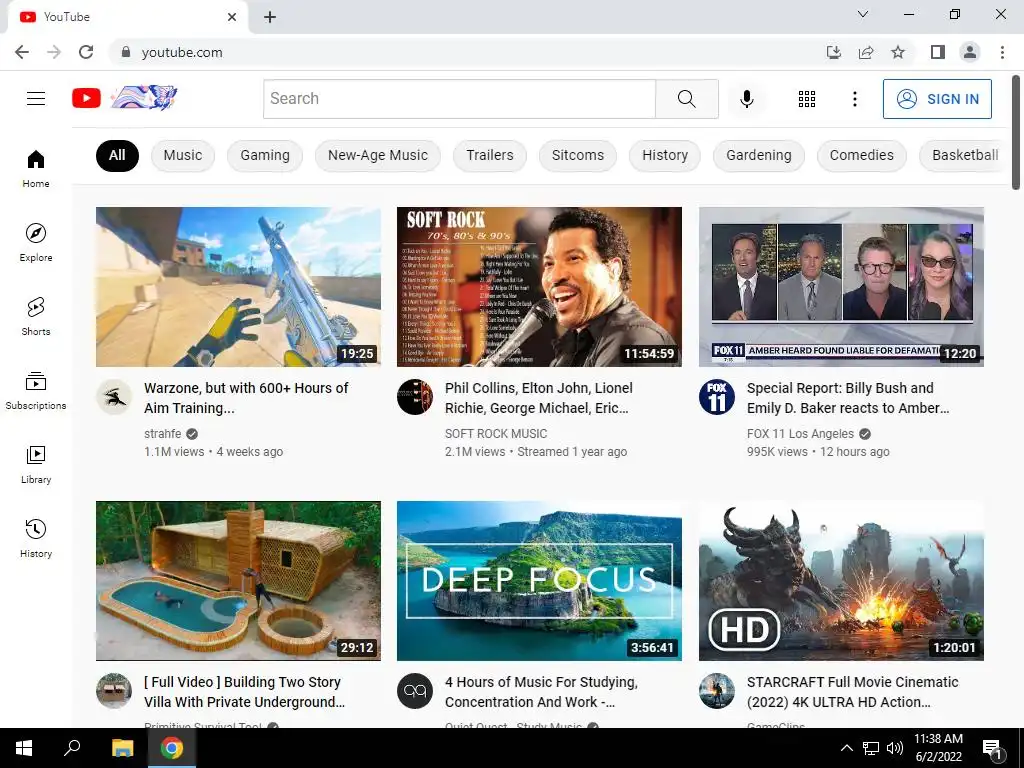Click the site lock icon
This screenshot has width=1024, height=768.
click(126, 52)
